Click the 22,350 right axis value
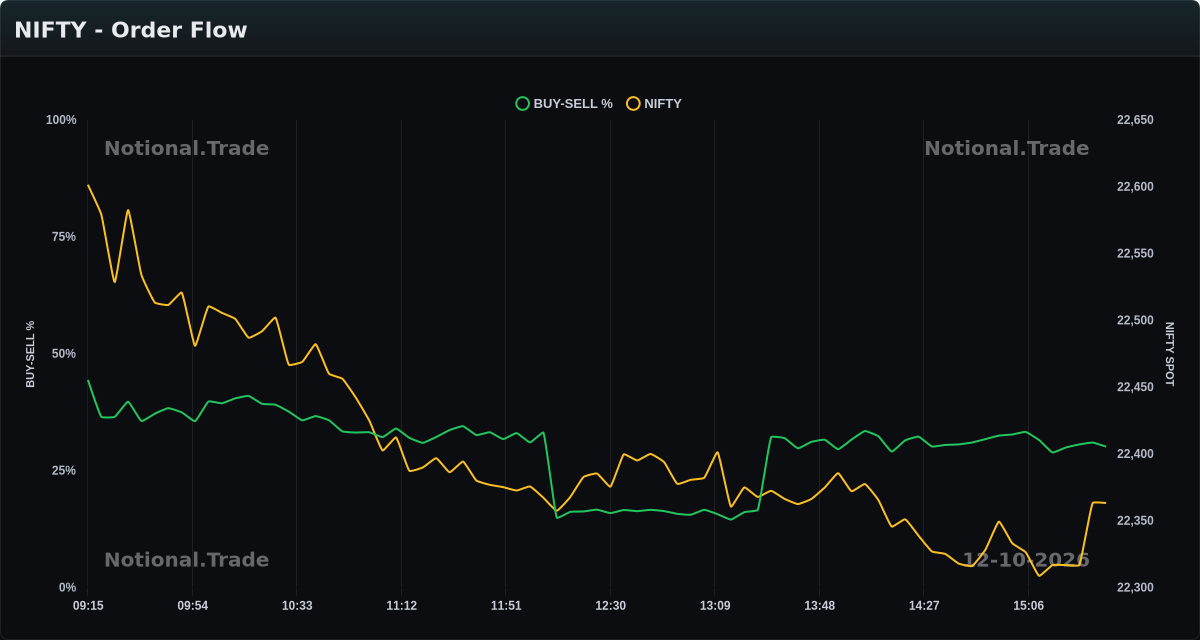 (1135, 521)
